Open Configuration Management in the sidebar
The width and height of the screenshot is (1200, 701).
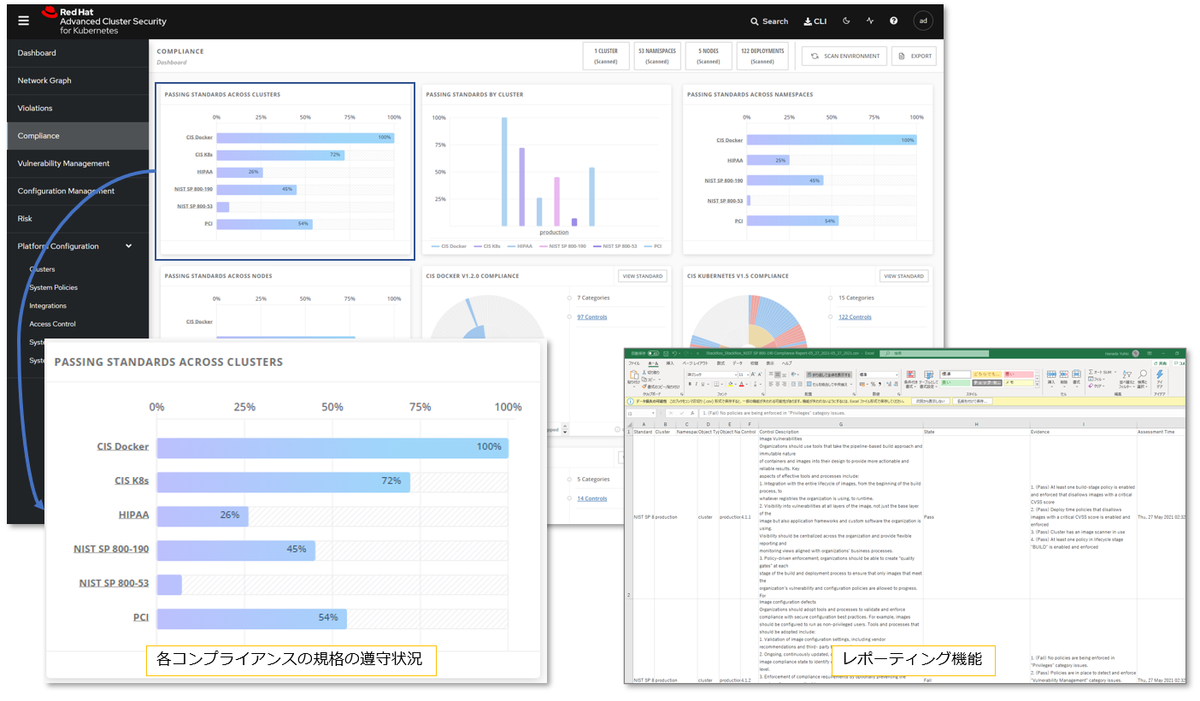pos(65,191)
